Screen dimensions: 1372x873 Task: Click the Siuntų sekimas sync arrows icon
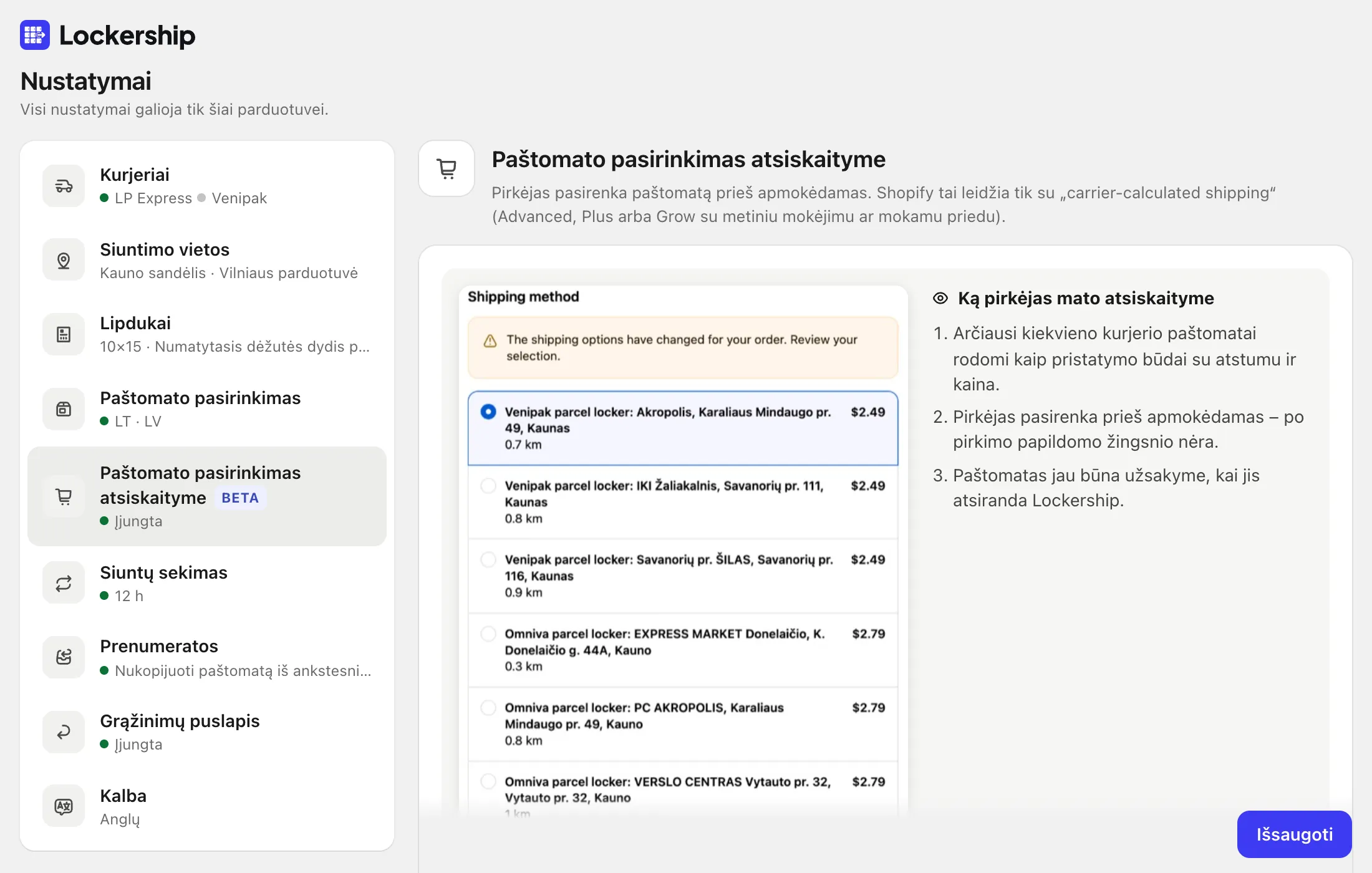coord(64,584)
